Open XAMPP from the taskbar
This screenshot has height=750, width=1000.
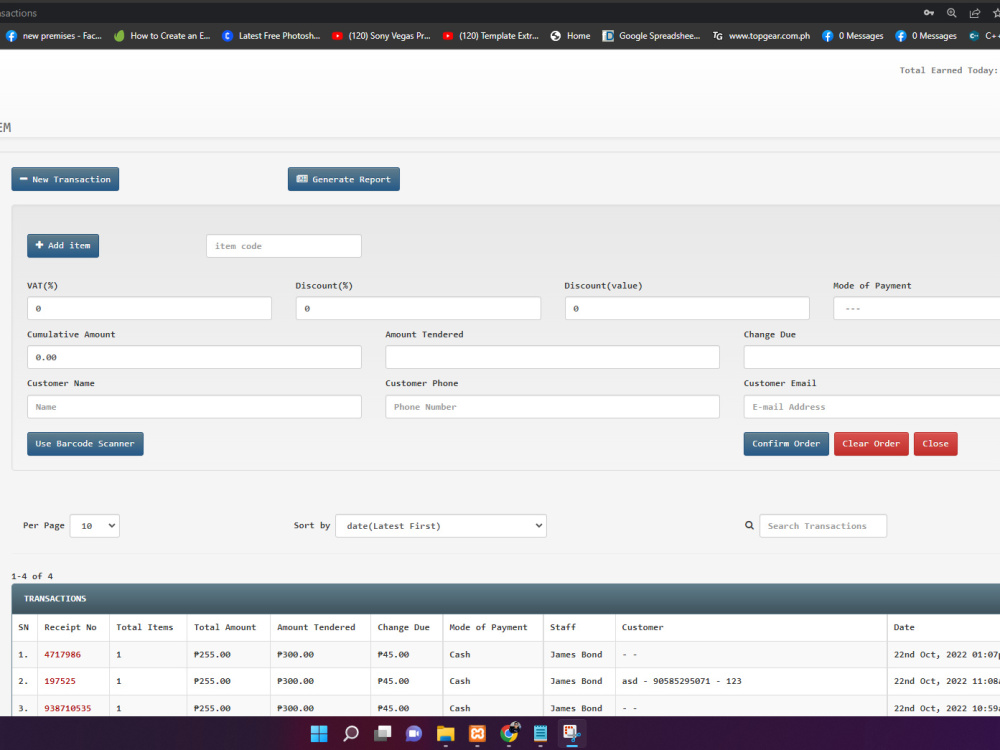(x=477, y=733)
